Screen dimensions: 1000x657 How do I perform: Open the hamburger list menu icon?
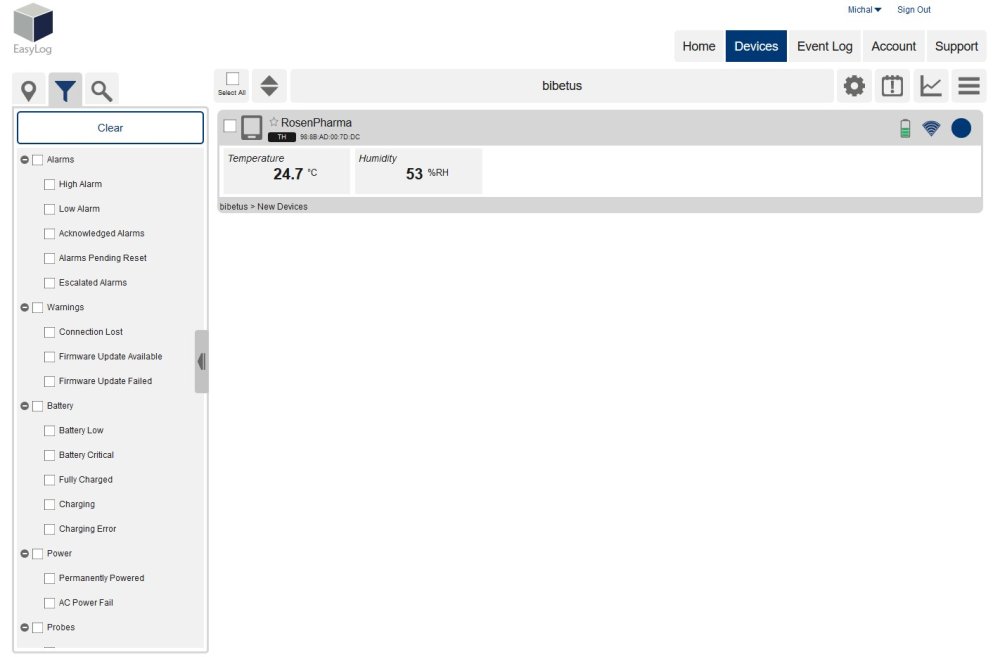tap(969, 86)
